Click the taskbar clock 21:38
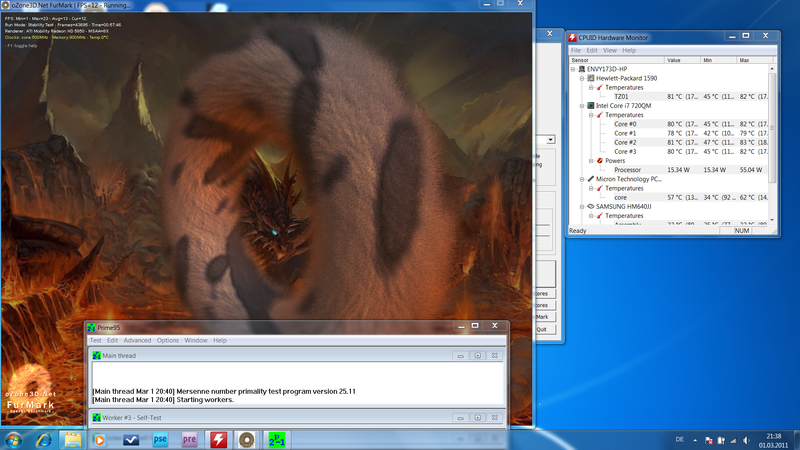 773,436
